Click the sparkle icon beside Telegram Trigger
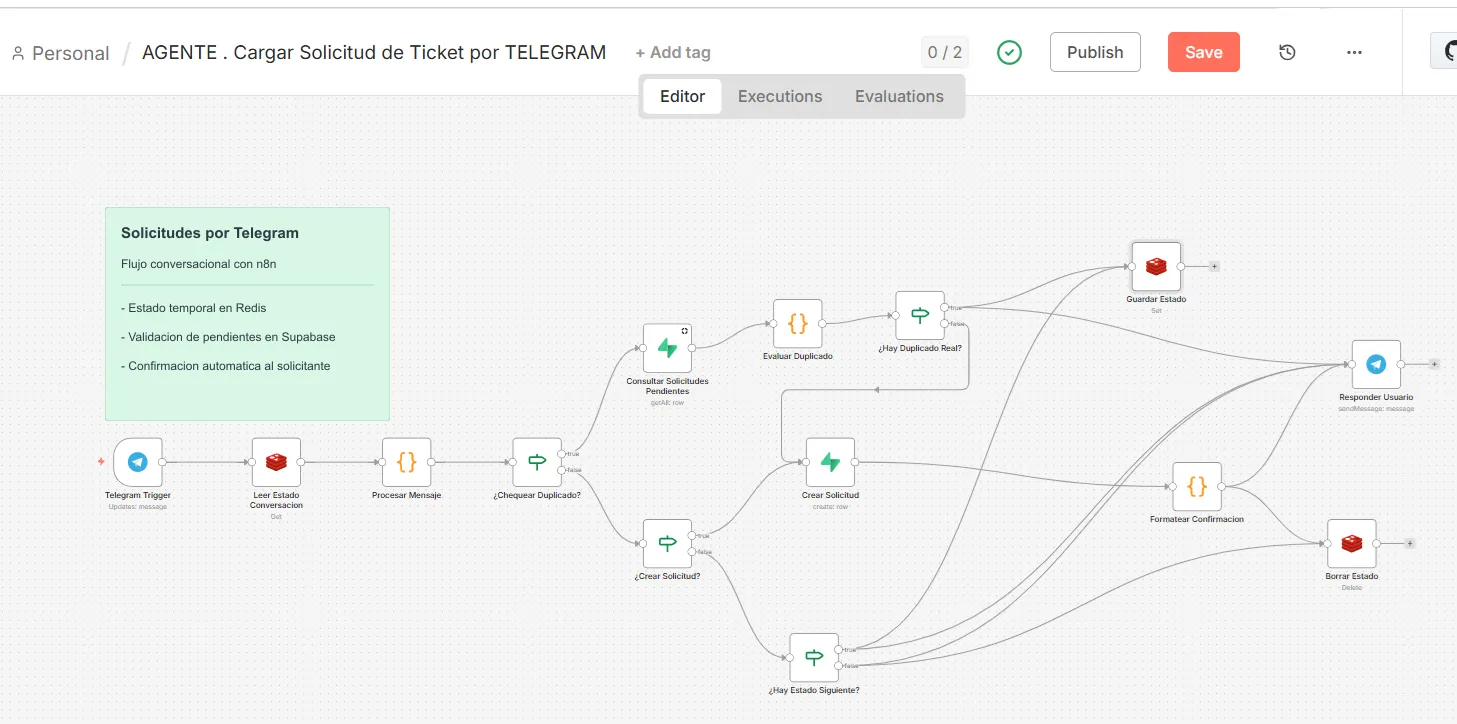 tap(101, 461)
